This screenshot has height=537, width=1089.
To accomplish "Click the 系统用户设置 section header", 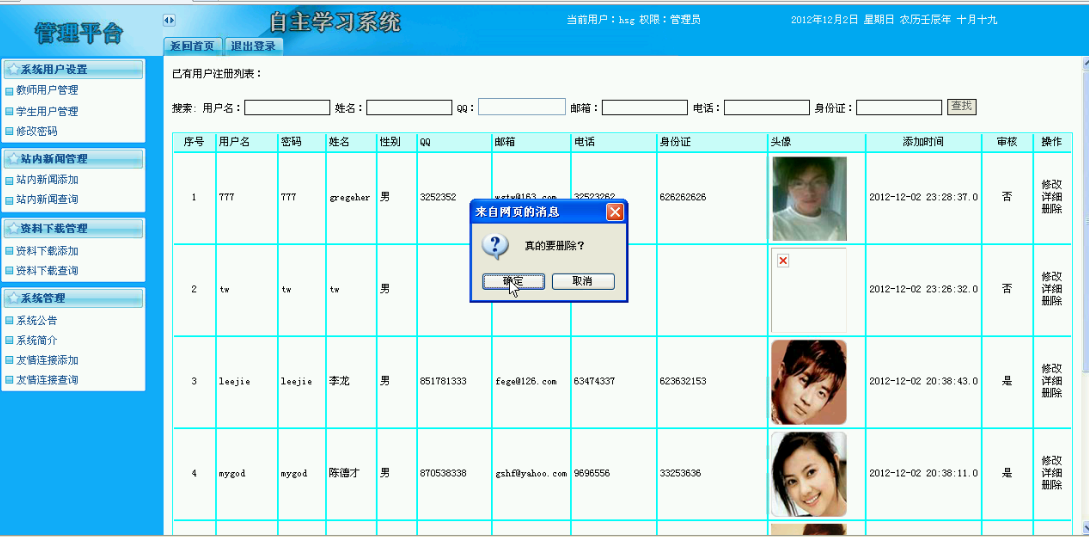I will point(74,69).
